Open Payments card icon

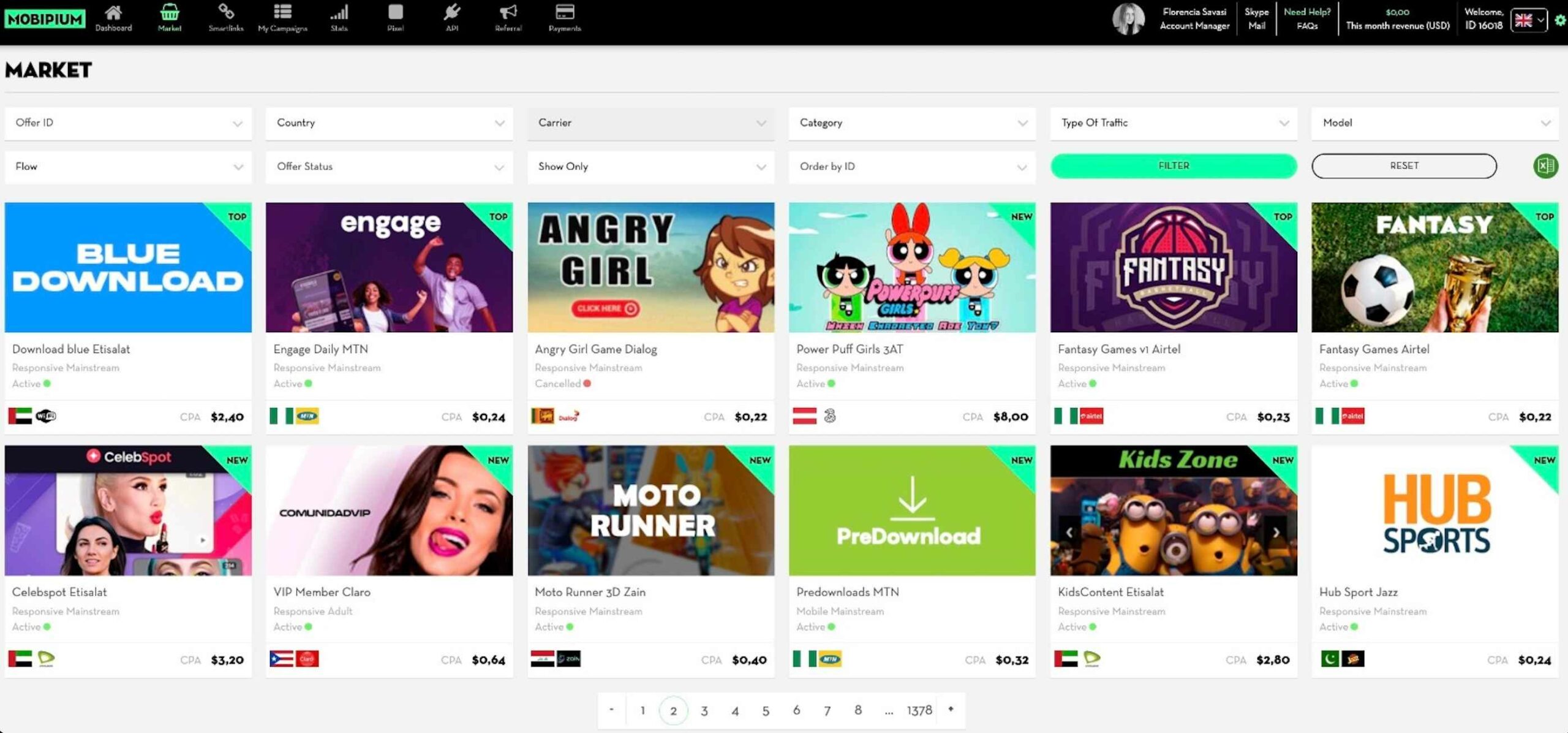(x=565, y=13)
